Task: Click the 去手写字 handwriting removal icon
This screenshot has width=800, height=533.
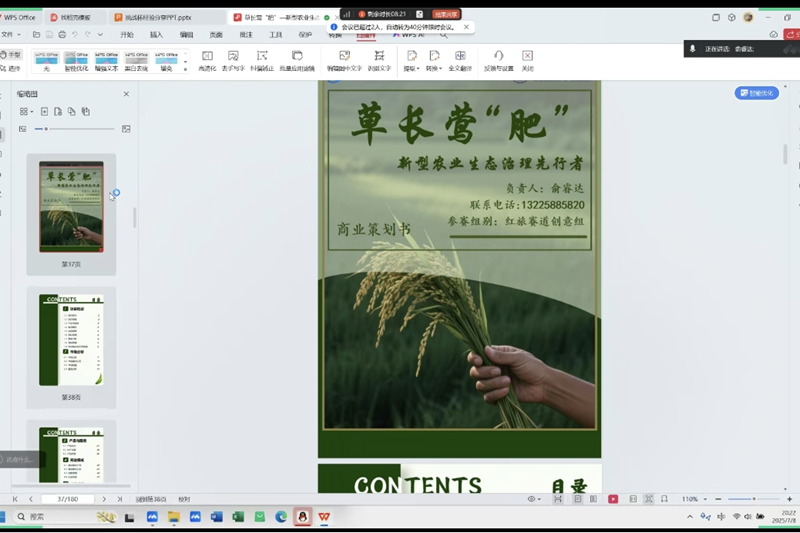Action: (x=233, y=60)
